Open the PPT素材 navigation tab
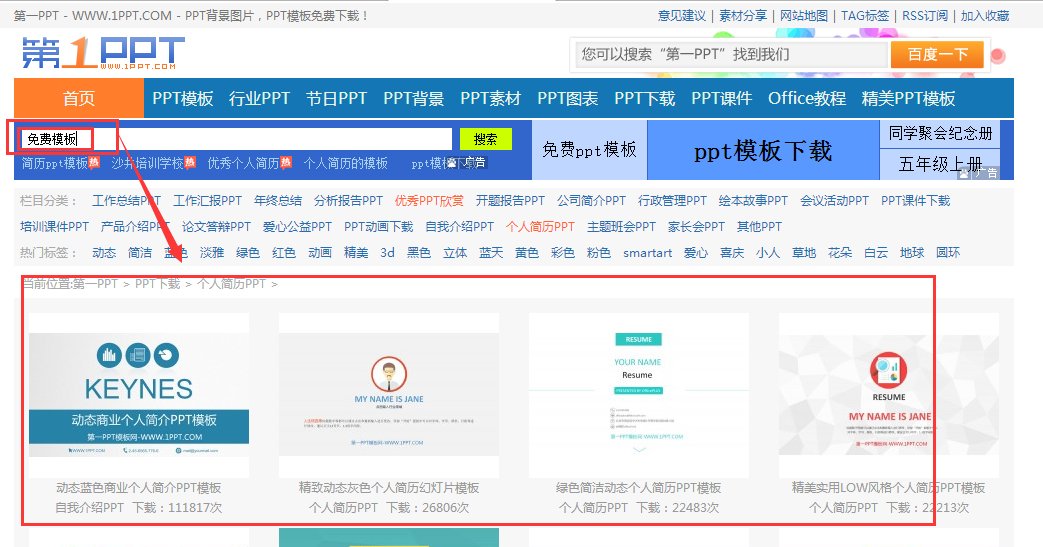 (x=491, y=98)
